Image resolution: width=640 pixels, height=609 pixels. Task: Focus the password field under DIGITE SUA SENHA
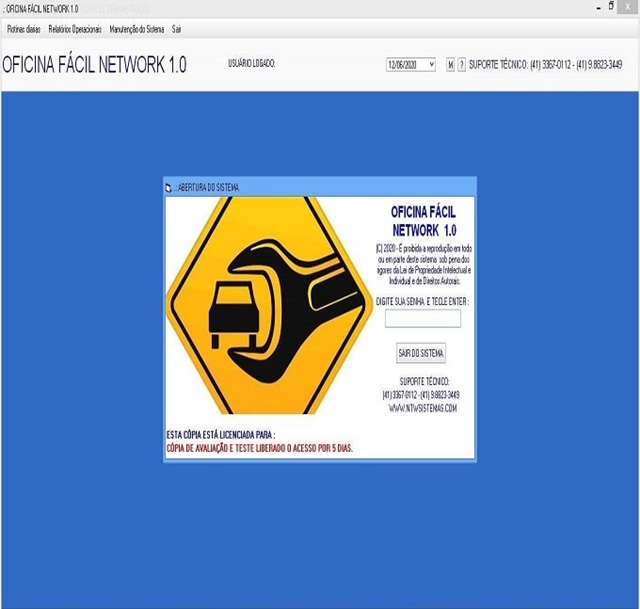coord(422,319)
